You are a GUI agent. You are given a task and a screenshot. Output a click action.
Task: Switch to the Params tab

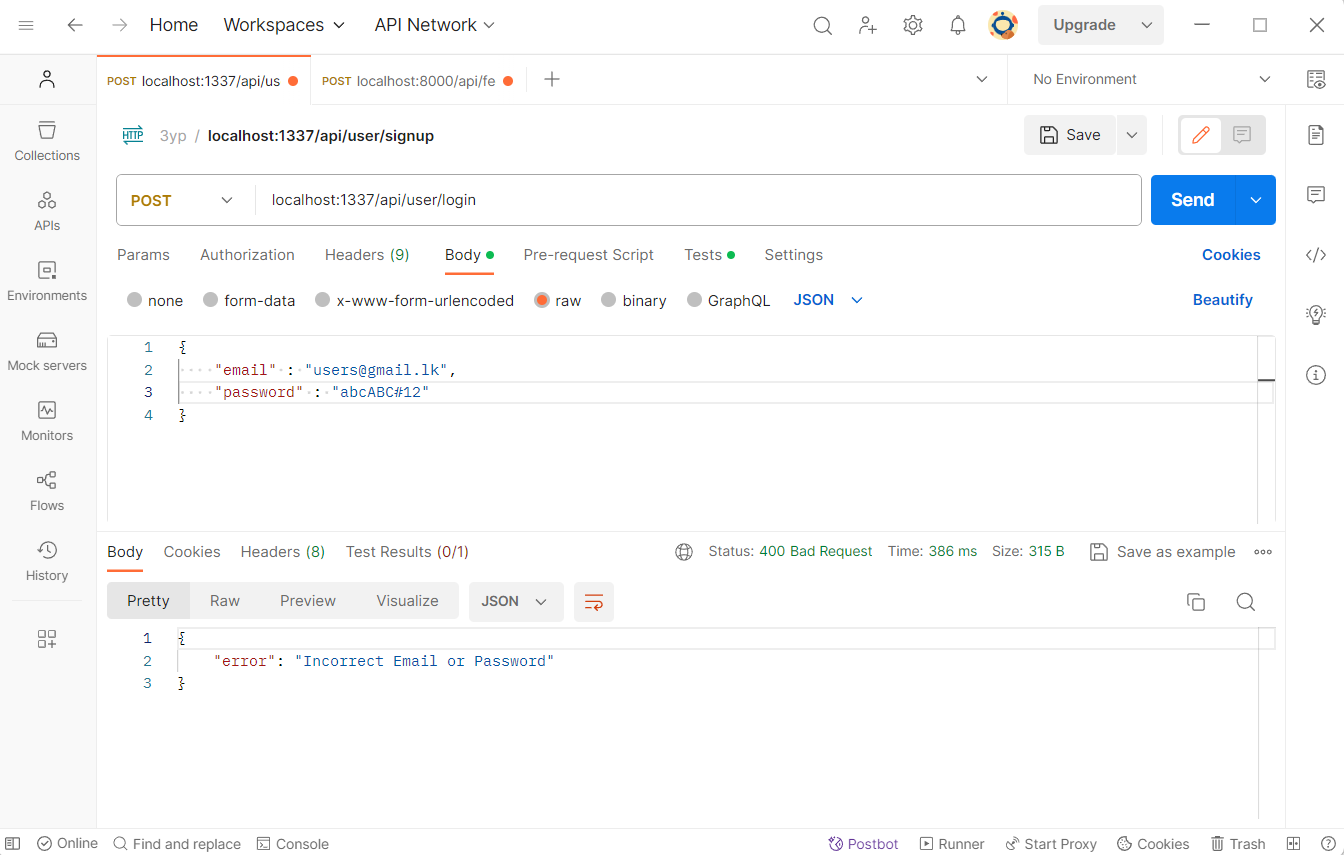pos(143,255)
